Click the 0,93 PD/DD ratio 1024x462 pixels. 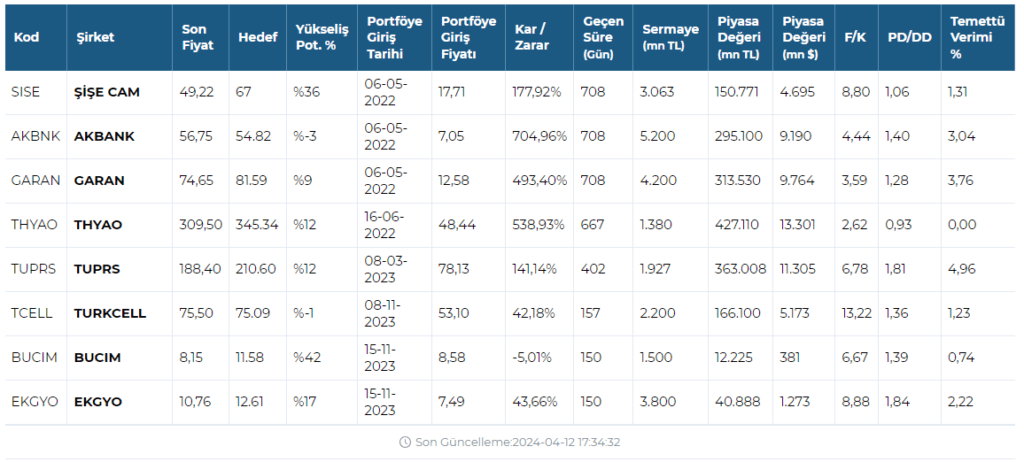[x=899, y=225]
